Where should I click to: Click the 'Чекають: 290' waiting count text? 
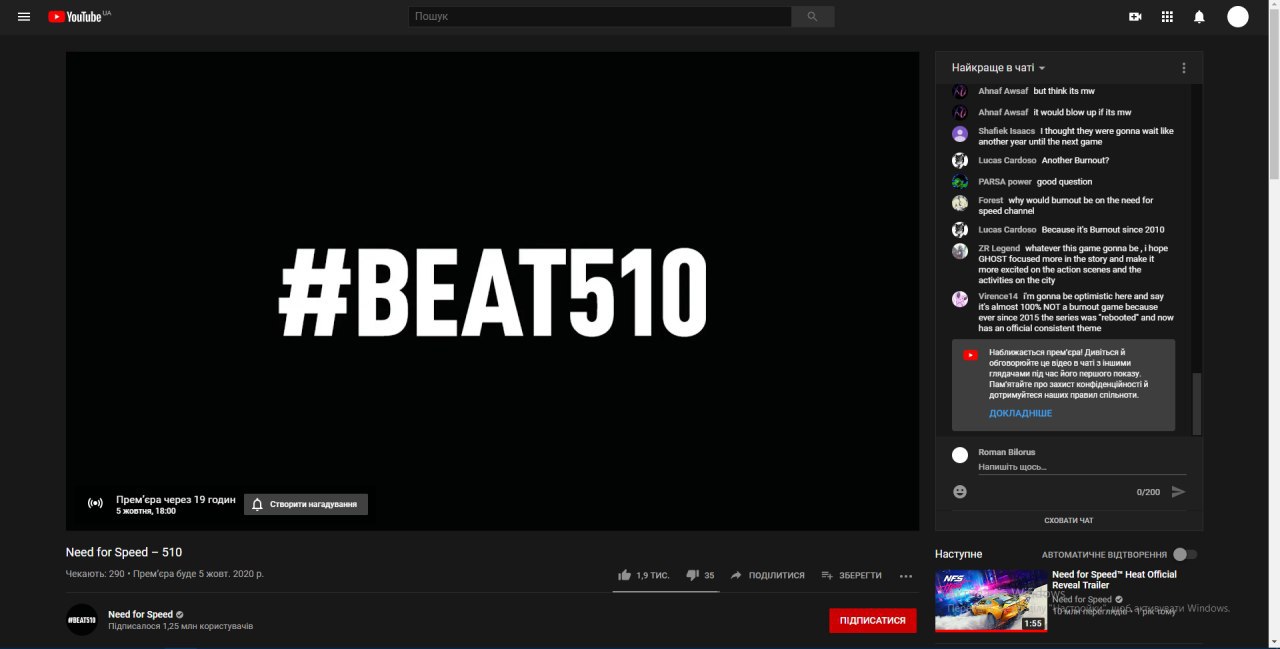tap(95, 574)
